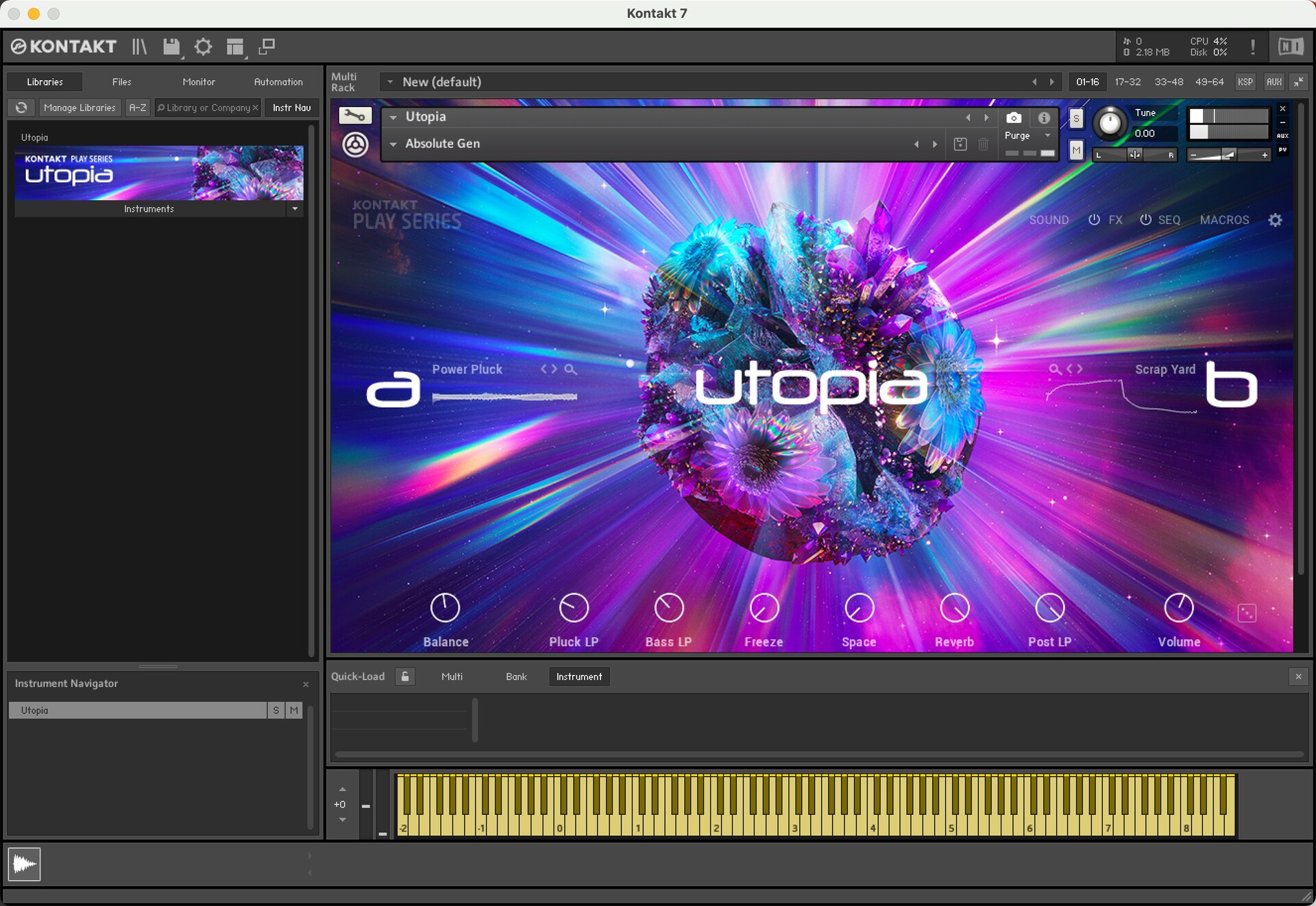Viewport: 1316px width, 906px height.
Task: Open sound B browser magnifier icon
Action: click(1054, 369)
